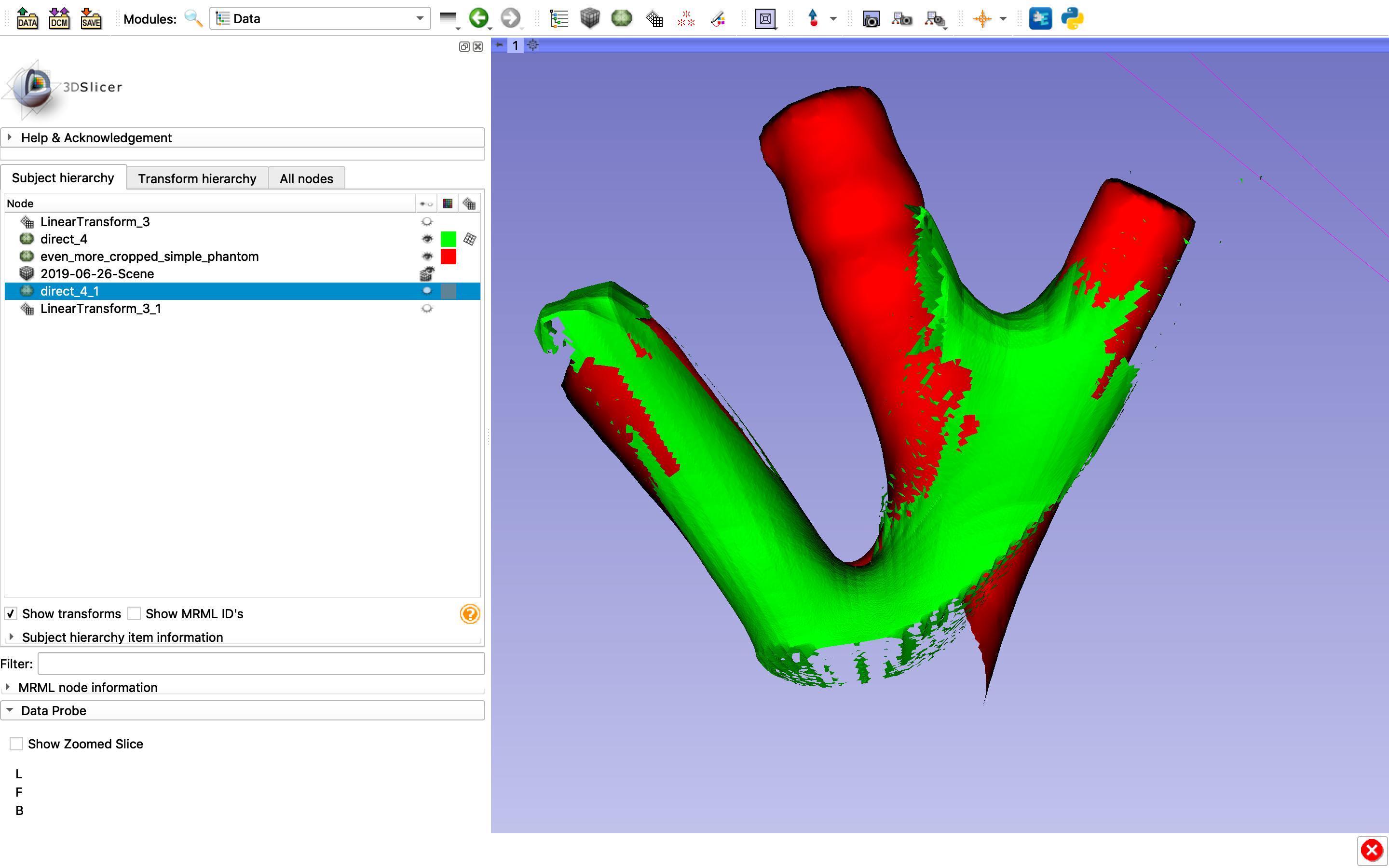This screenshot has height=868, width=1389.
Task: Switch to Transform hierarchy tab
Action: [x=197, y=178]
